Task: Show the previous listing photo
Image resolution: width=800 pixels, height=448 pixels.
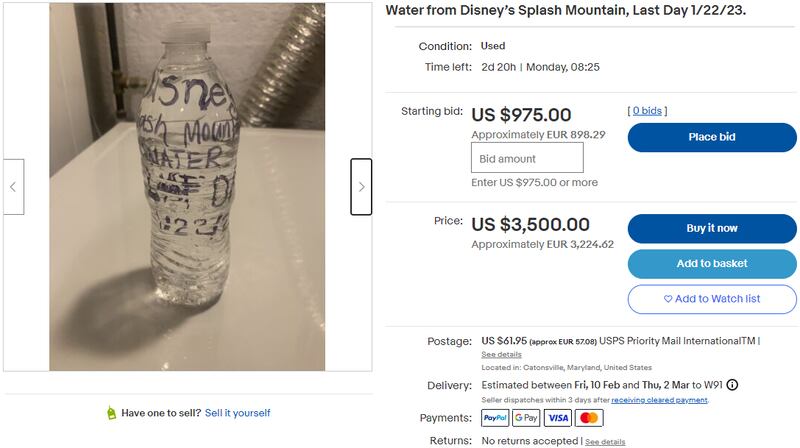Action: click(x=13, y=187)
